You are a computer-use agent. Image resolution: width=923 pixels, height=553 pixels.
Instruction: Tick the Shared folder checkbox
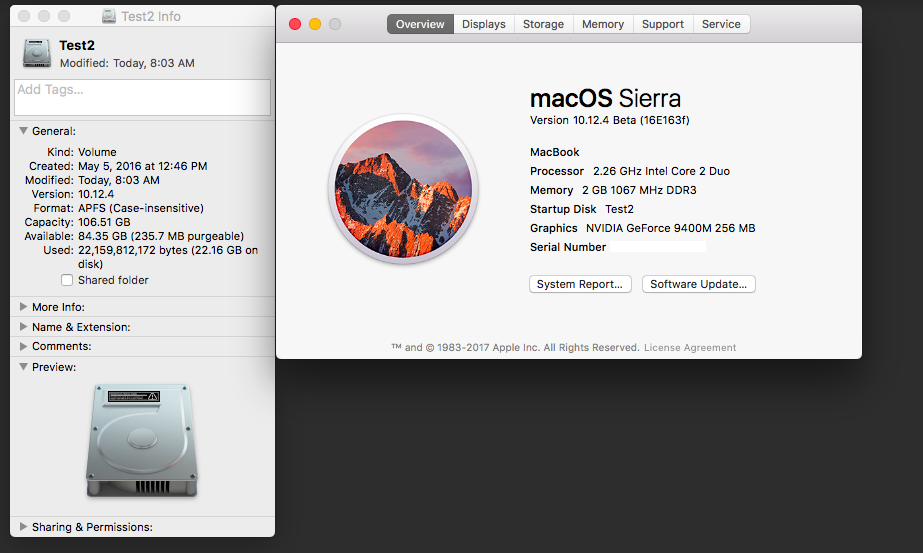click(x=67, y=280)
